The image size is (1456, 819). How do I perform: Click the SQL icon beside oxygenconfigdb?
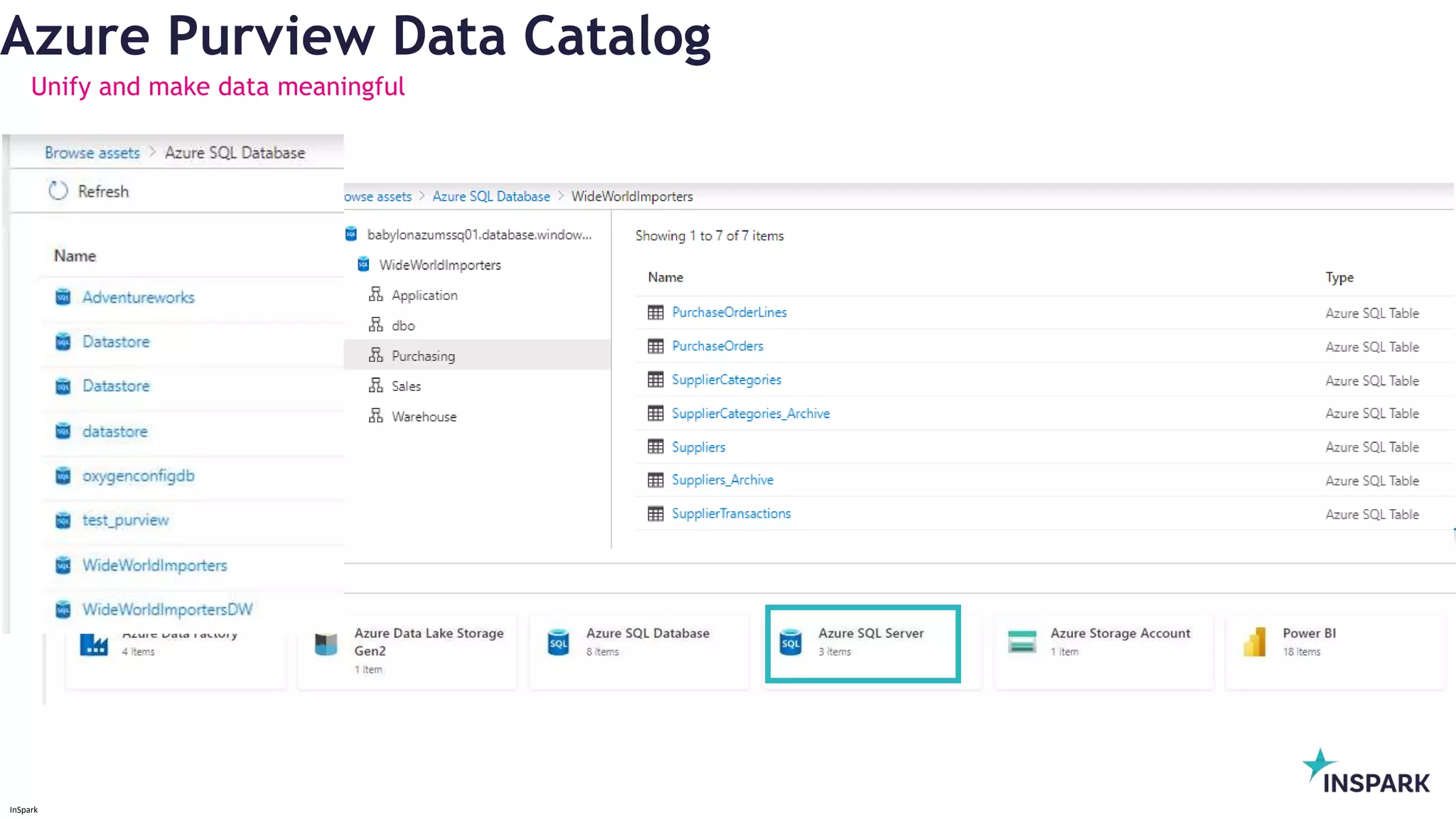(63, 476)
